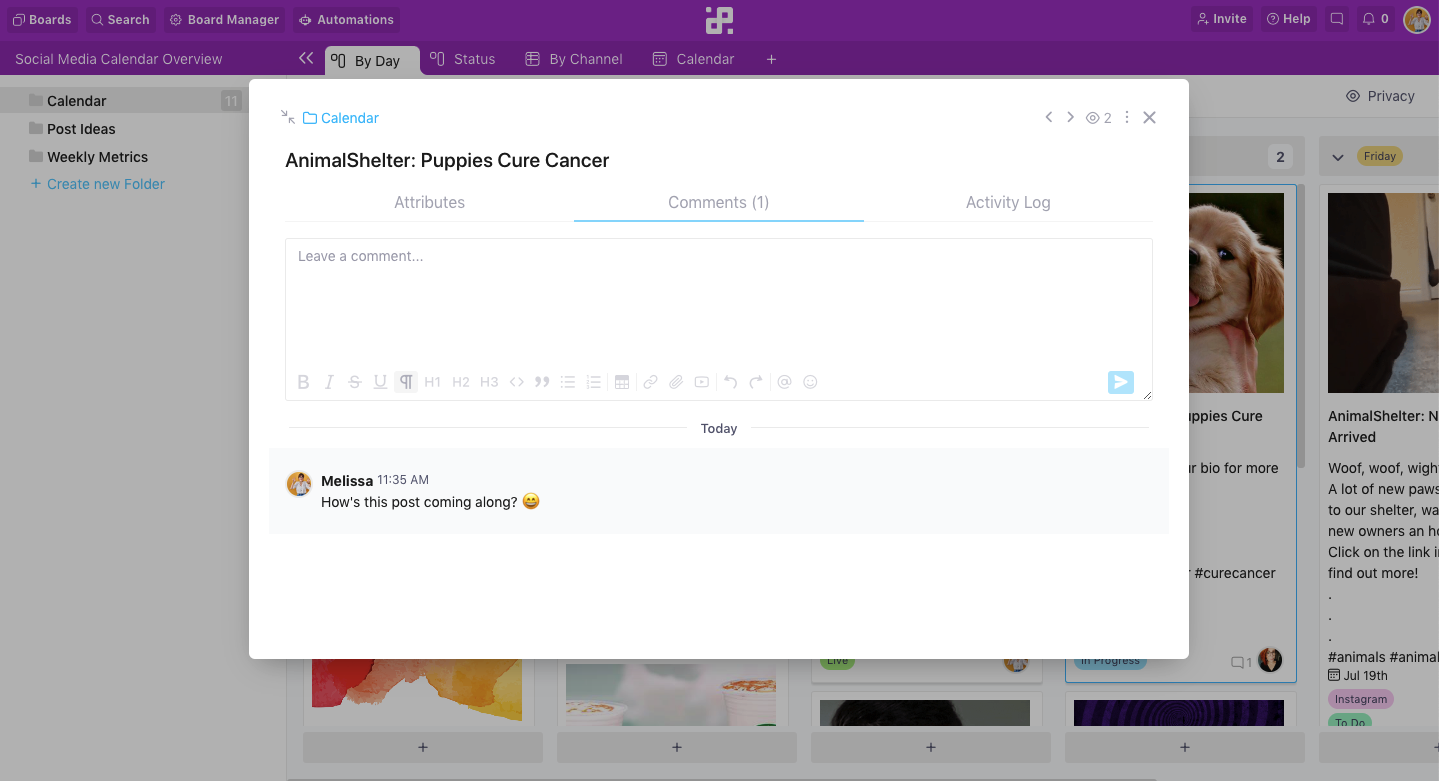The image size is (1439, 781).
Task: Apply strikethrough formatting
Action: pyautogui.click(x=354, y=381)
